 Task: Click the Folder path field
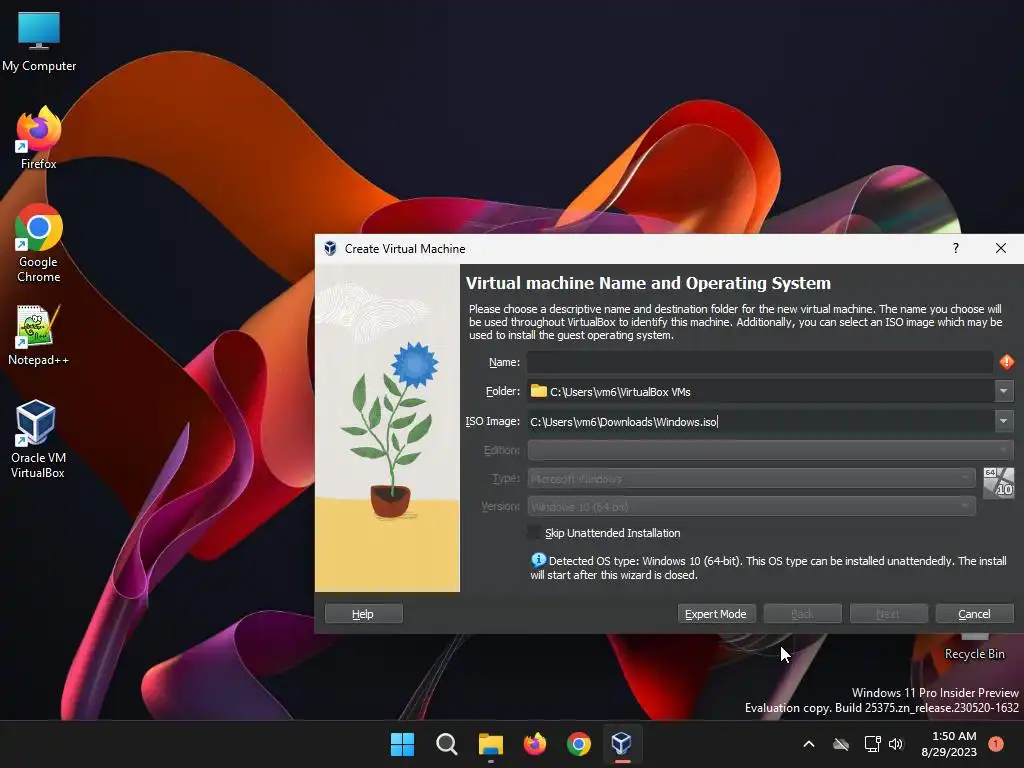pyautogui.click(x=760, y=391)
